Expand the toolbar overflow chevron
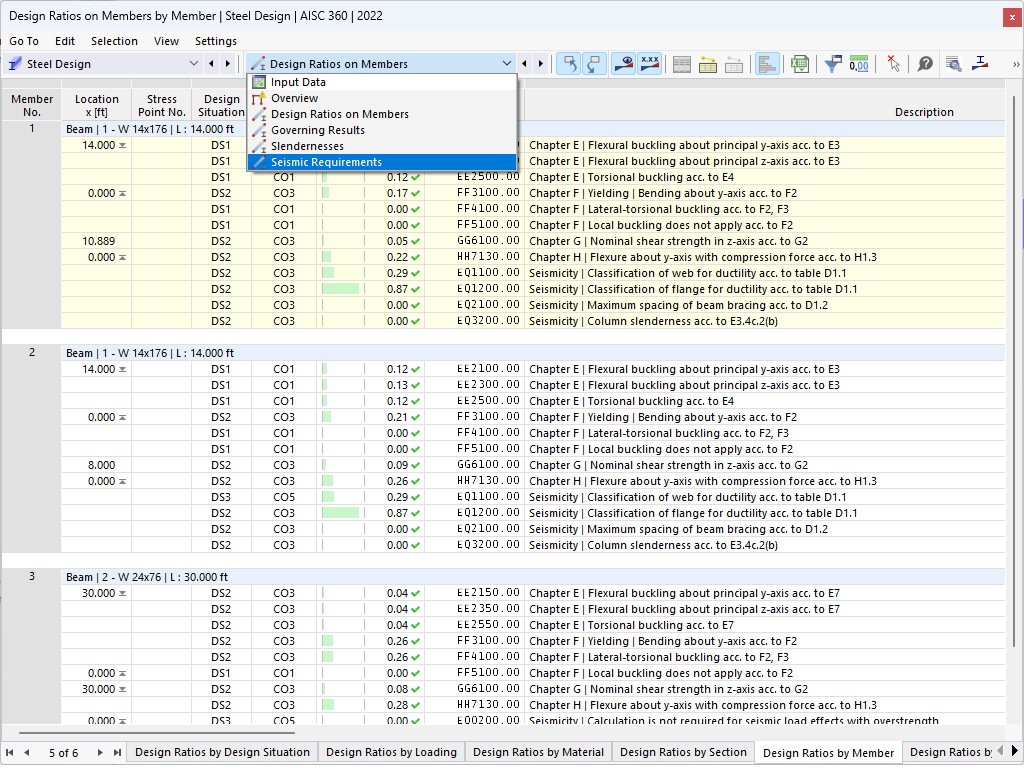The width and height of the screenshot is (1024, 768). (x=1016, y=64)
